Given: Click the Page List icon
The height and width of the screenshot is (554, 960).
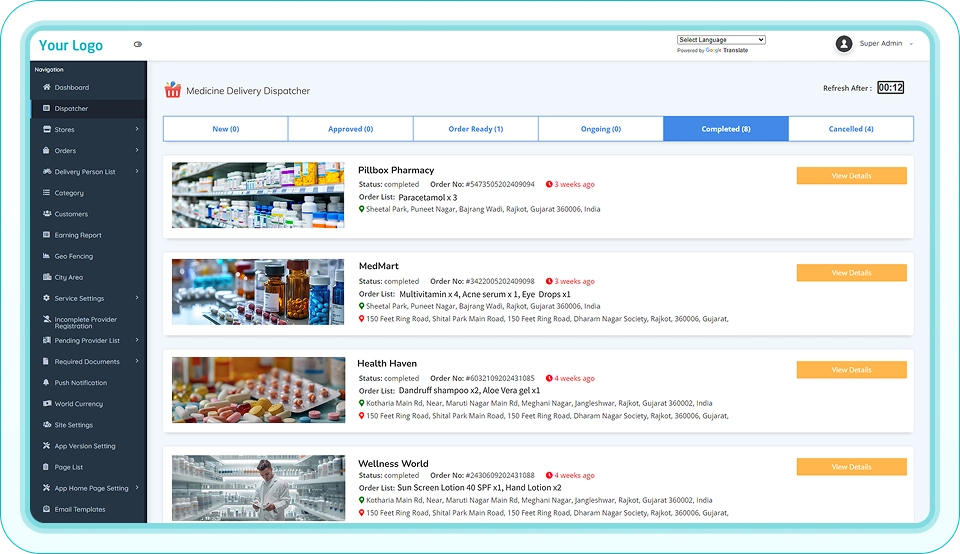Looking at the screenshot, I should tap(47, 467).
